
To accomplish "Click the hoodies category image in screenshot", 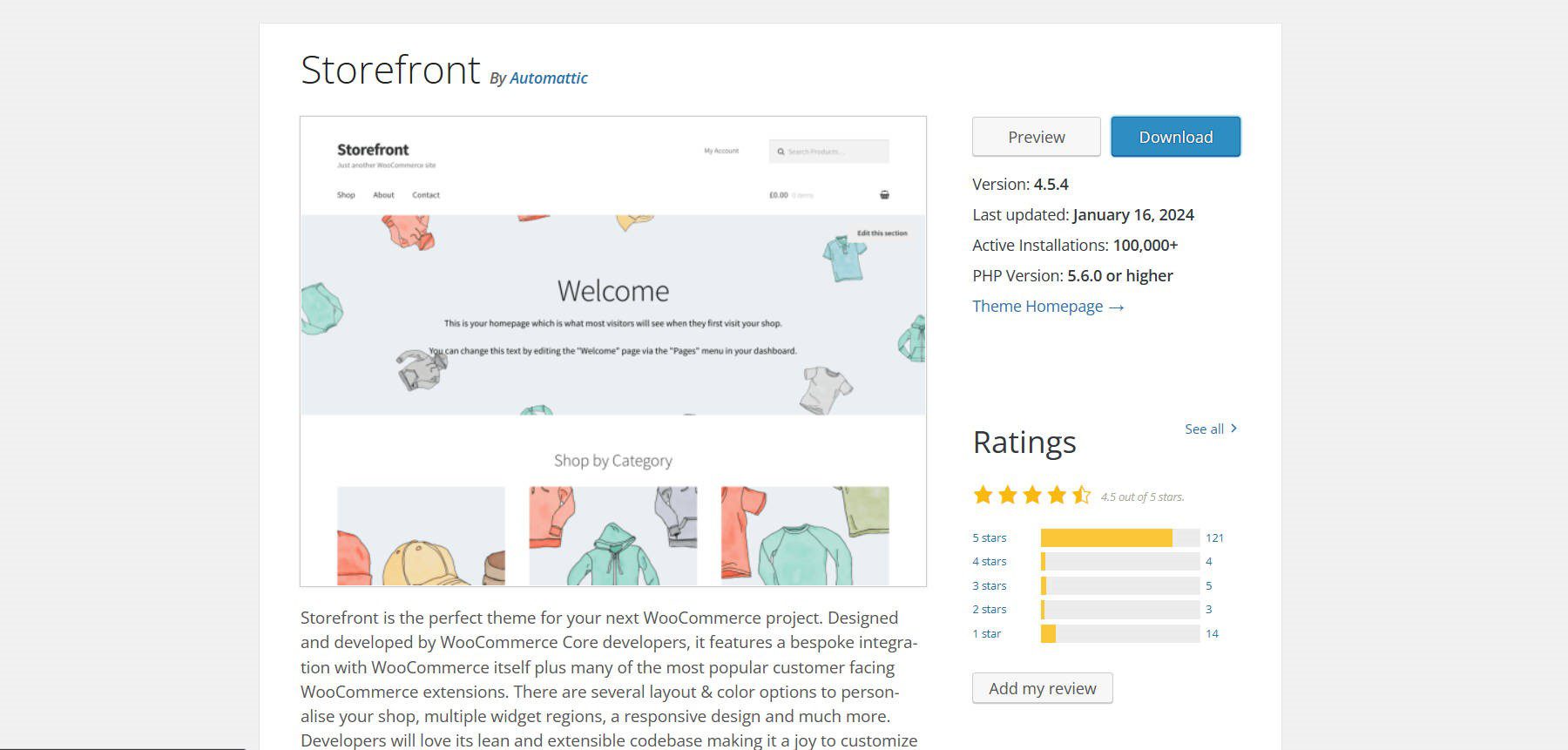I will pos(613,536).
